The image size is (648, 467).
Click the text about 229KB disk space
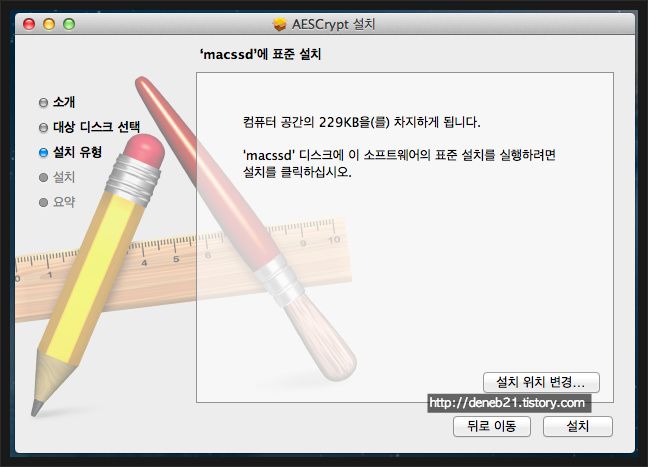point(362,122)
